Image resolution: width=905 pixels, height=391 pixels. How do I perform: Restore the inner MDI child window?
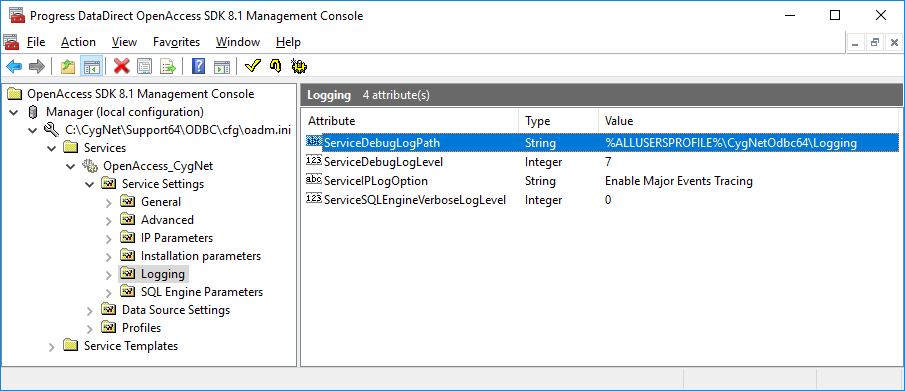tap(875, 42)
